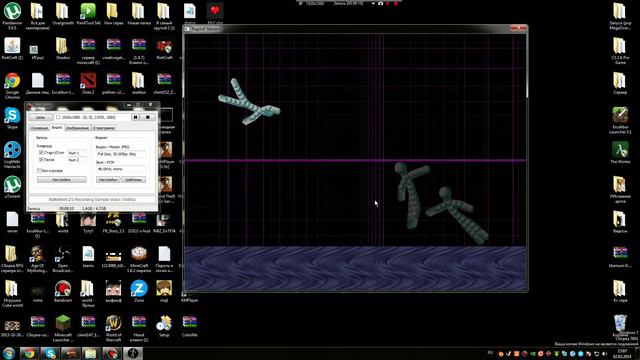
Task: Open Skype from the taskbar
Action: coord(50,353)
